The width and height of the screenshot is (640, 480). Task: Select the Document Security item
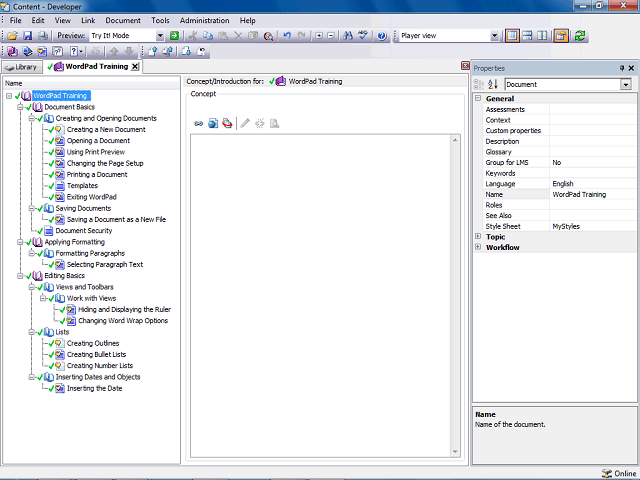pyautogui.click(x=84, y=231)
